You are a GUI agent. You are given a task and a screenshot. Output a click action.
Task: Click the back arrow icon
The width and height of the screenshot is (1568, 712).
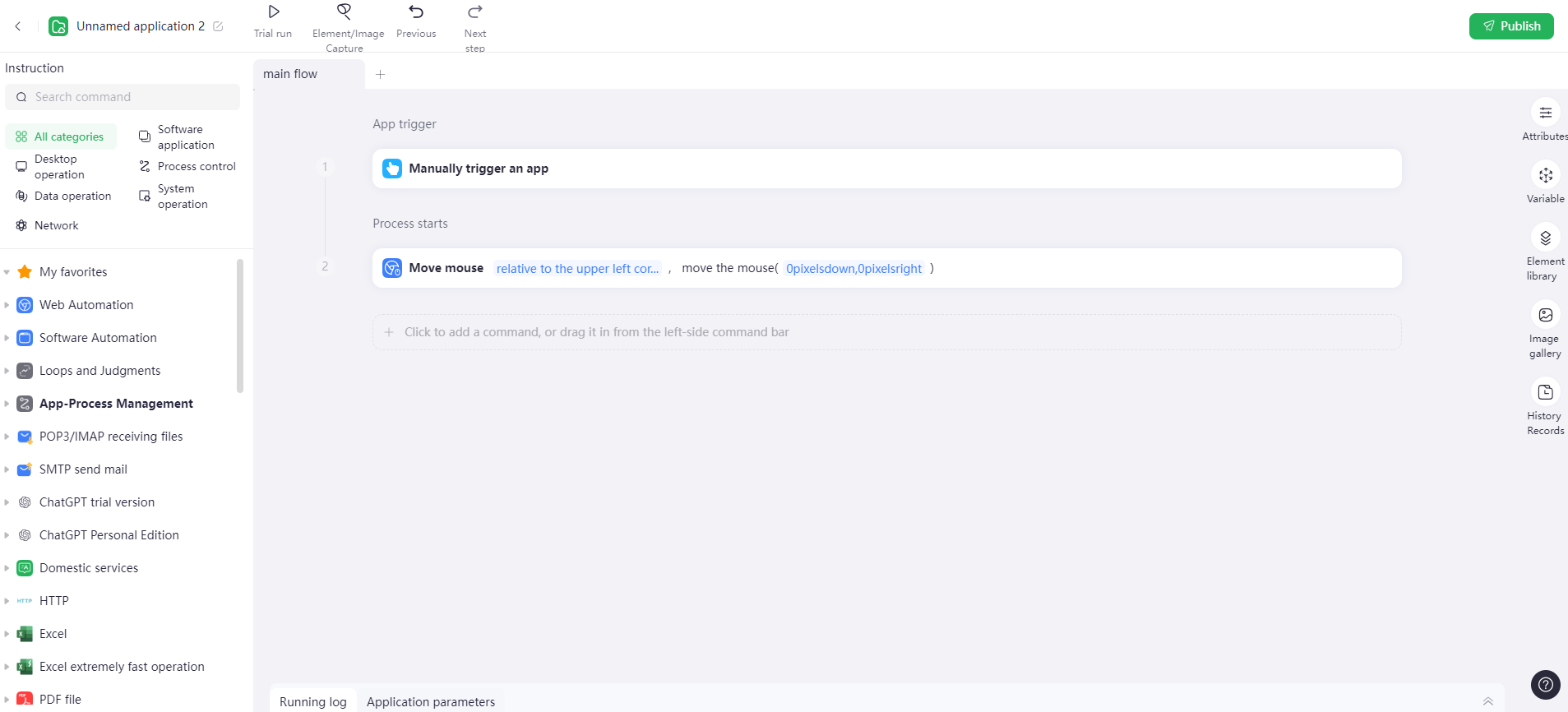18,26
